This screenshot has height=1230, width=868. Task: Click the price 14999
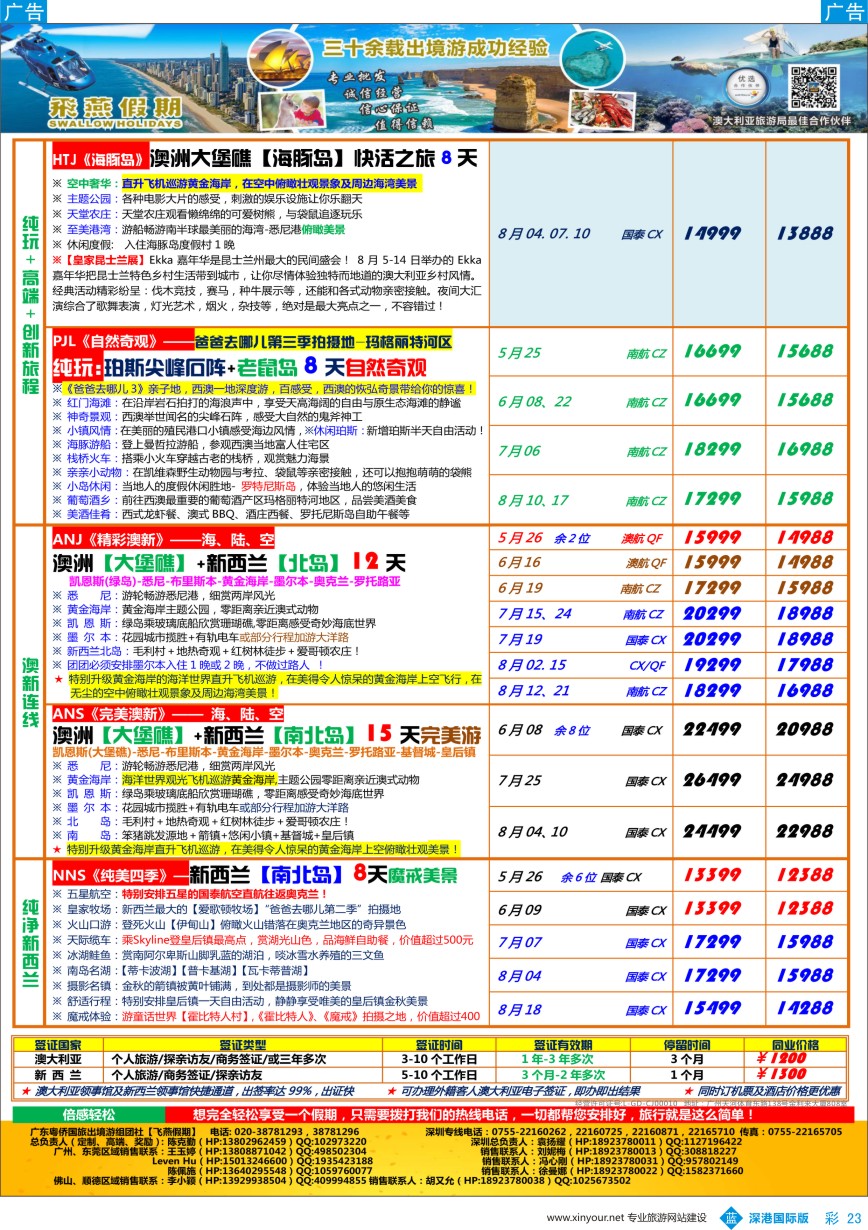pos(714,233)
